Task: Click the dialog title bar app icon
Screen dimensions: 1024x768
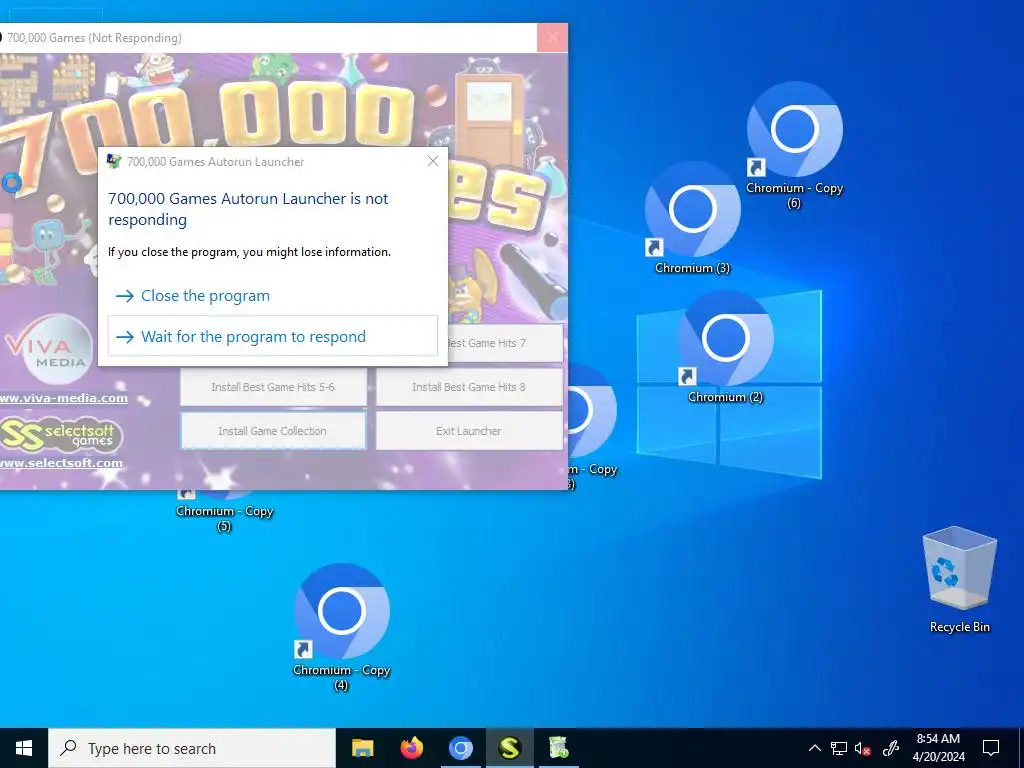Action: coord(114,161)
